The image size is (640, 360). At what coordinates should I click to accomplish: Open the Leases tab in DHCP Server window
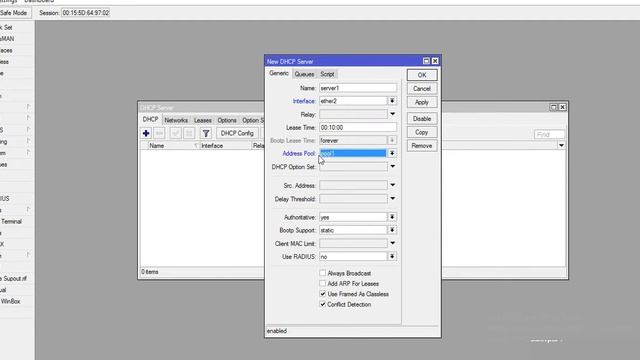coord(203,120)
